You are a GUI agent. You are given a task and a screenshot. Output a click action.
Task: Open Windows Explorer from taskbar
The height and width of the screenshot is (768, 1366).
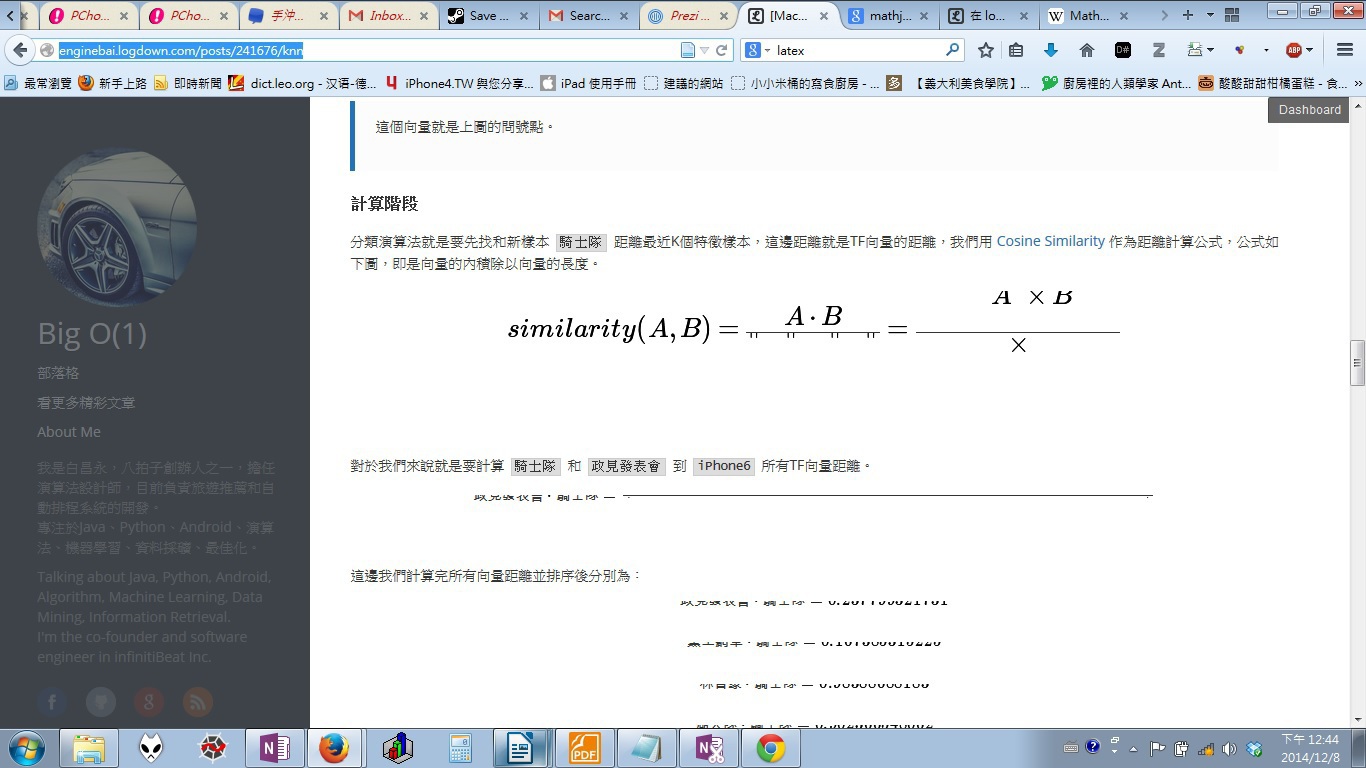click(89, 748)
